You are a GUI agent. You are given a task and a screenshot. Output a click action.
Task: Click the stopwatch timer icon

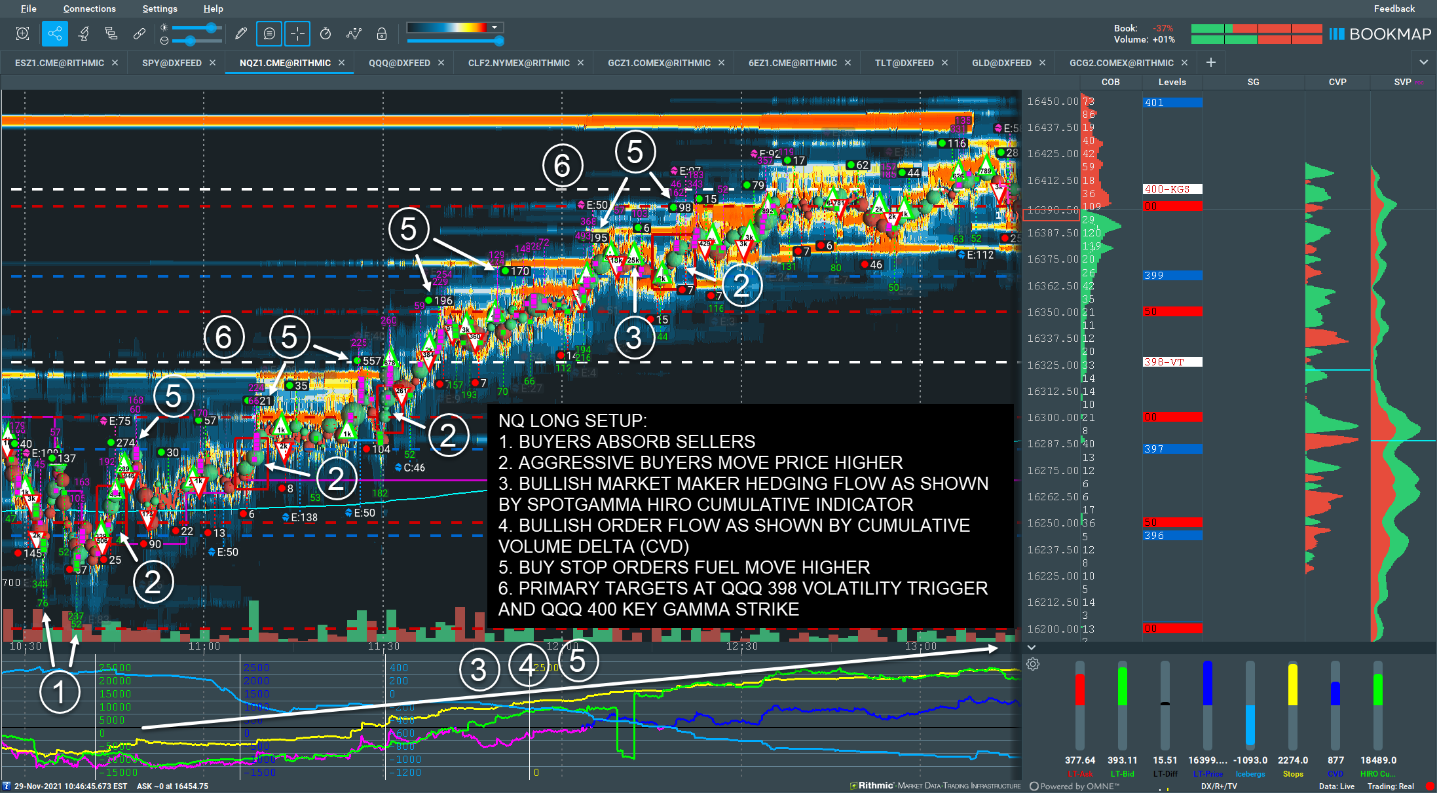325,33
